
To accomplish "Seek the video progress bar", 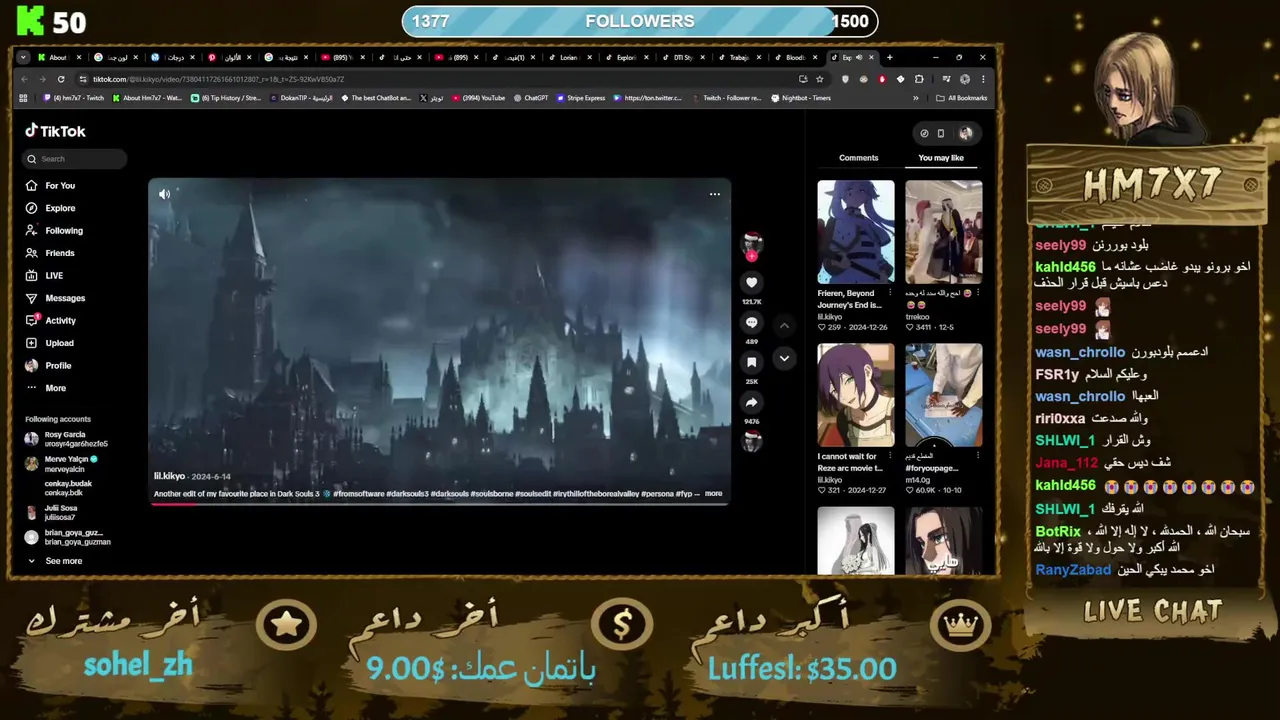I will [440, 503].
